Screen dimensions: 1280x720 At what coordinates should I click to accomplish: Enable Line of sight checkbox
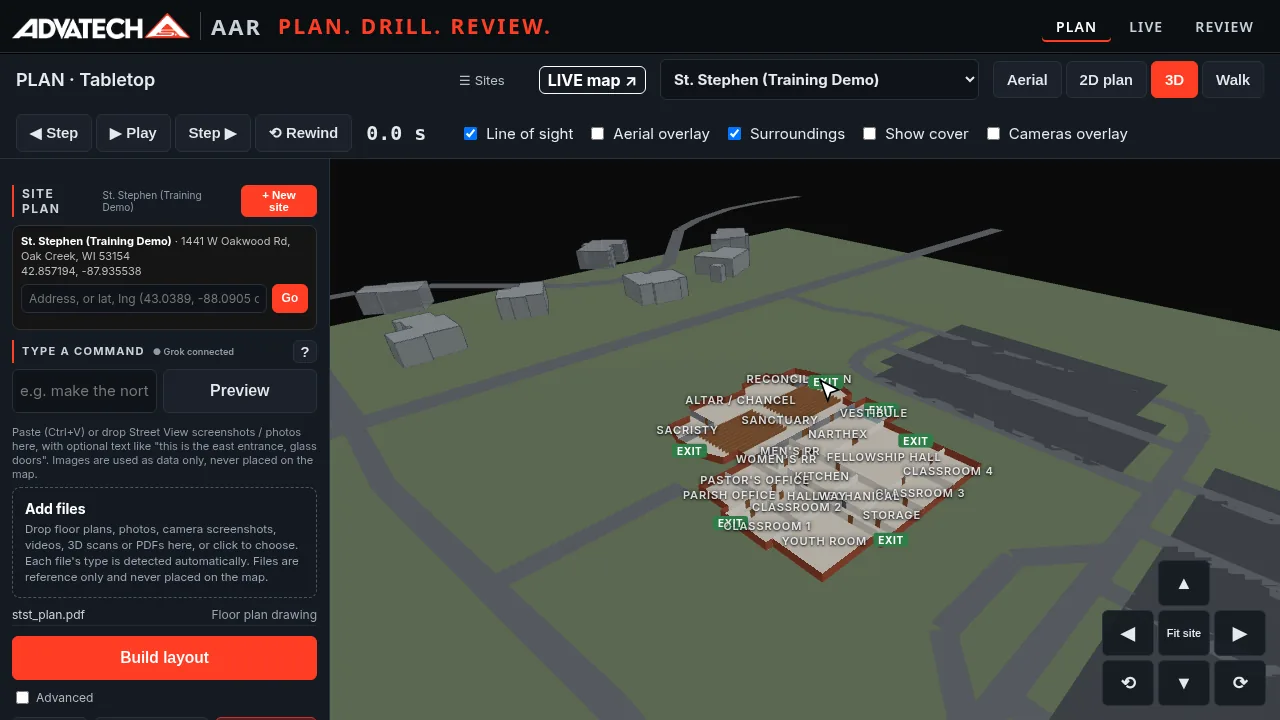[471, 133]
